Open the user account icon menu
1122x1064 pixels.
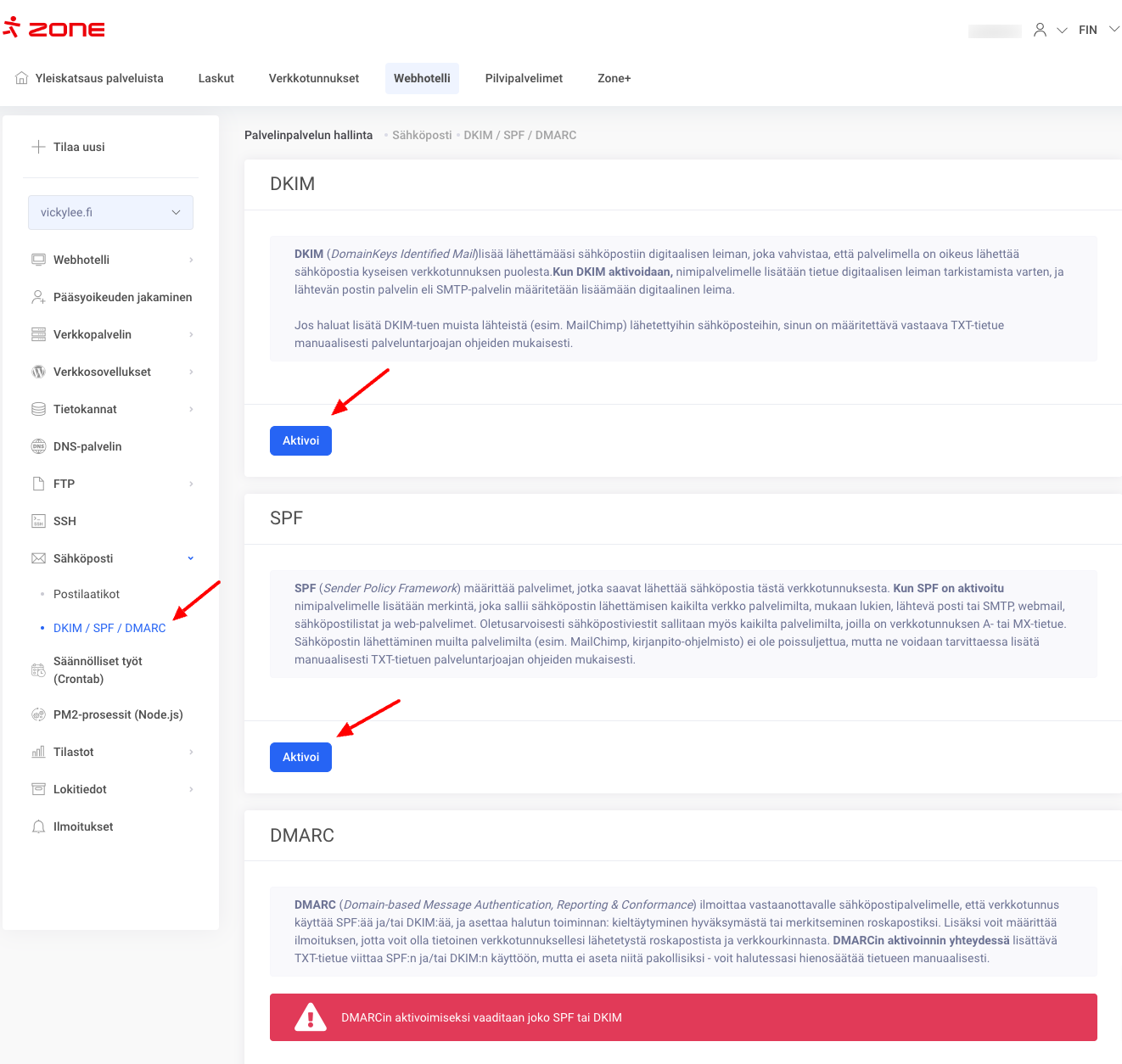click(1040, 30)
